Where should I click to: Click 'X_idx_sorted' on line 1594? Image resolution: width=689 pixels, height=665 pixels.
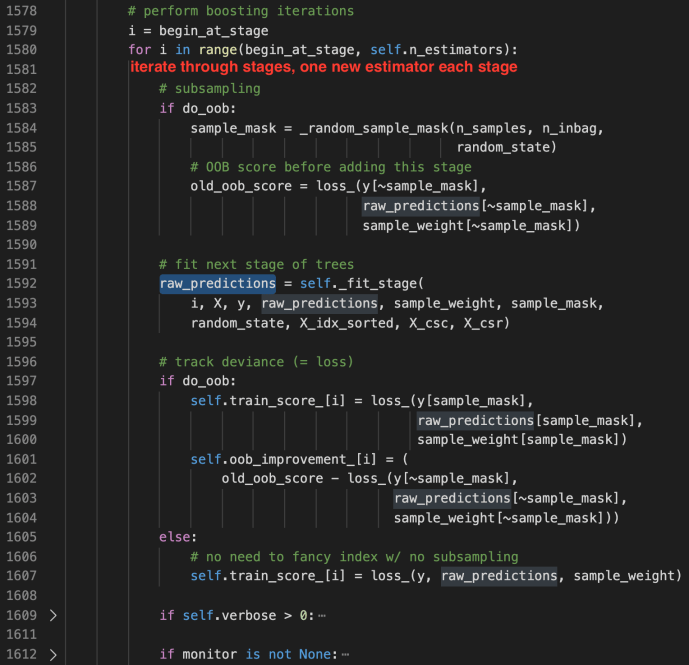(x=347, y=323)
